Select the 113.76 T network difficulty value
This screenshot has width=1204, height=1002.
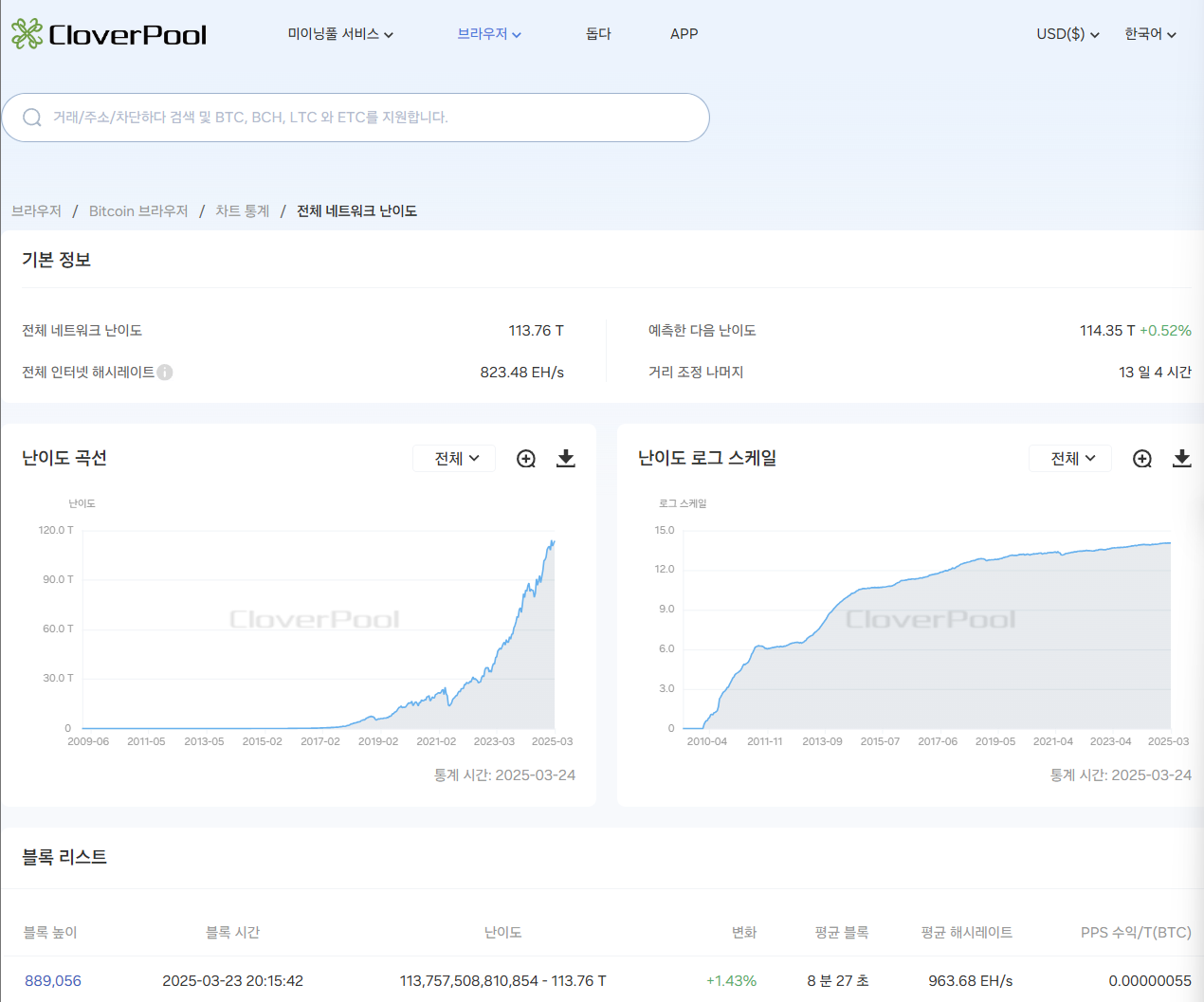coord(537,331)
